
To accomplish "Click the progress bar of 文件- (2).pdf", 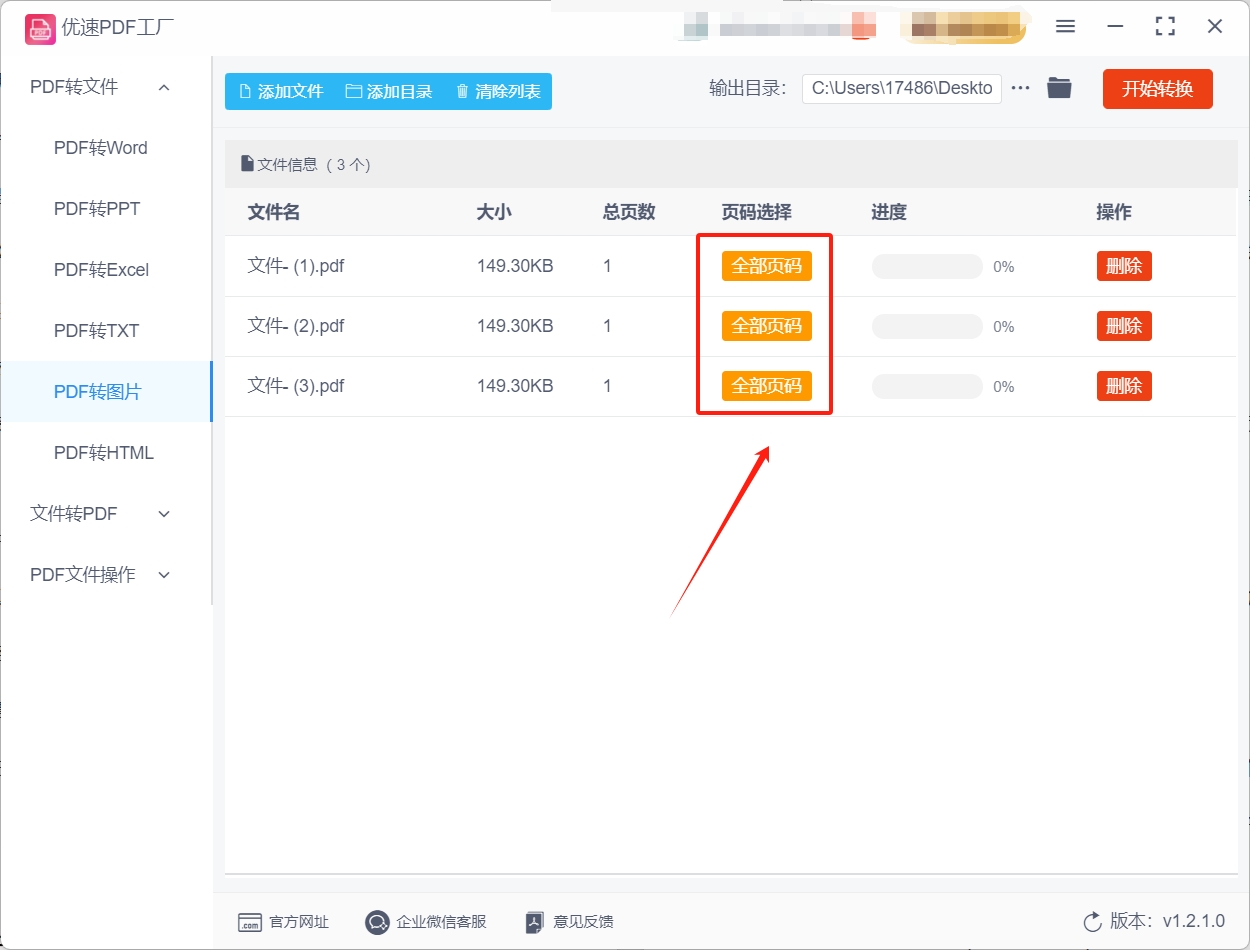I will pyautogui.click(x=926, y=326).
